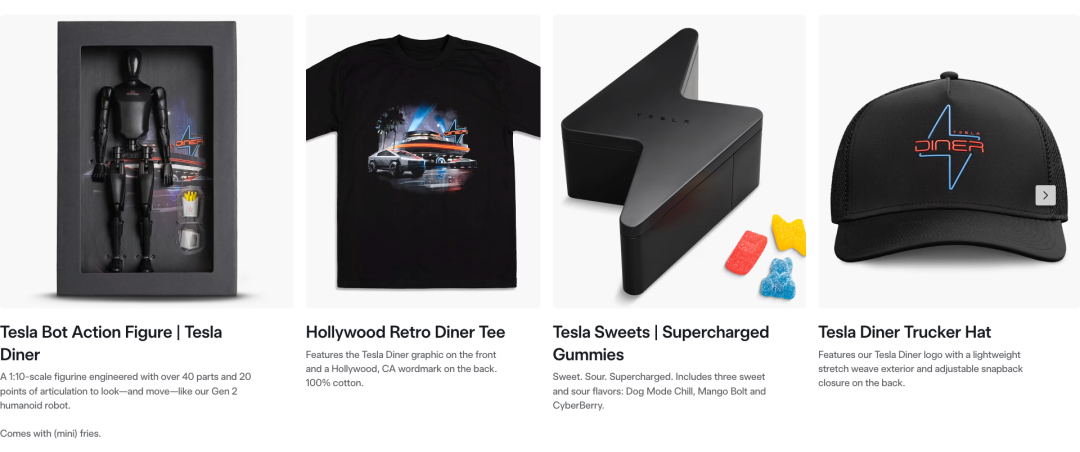Click Tesla Sweets Supercharged Gummies title
1080x452 pixels.
tap(661, 343)
